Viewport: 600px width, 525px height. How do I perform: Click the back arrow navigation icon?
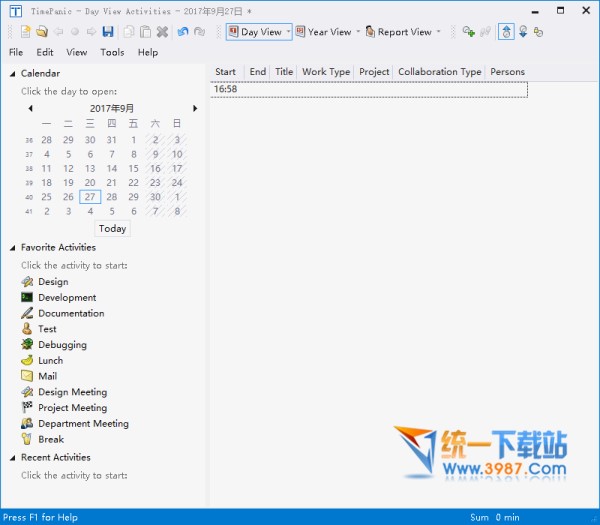[58, 32]
